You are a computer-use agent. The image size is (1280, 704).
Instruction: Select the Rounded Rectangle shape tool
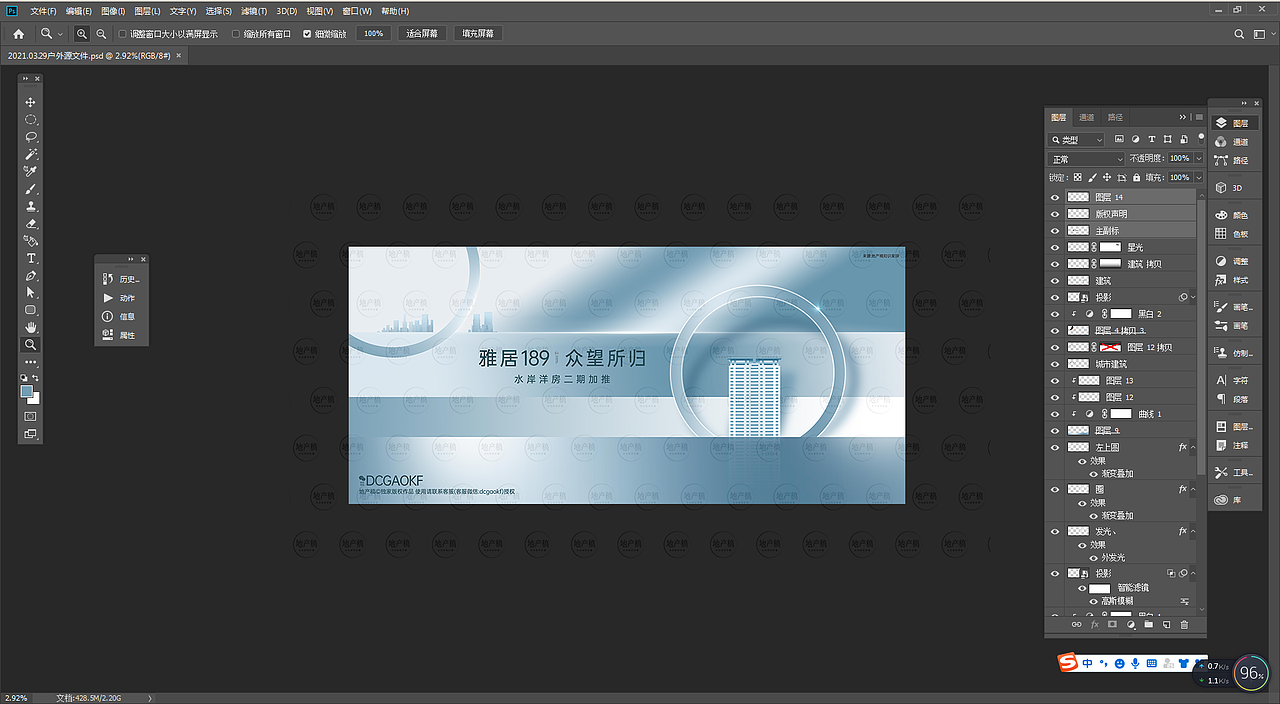[31, 310]
